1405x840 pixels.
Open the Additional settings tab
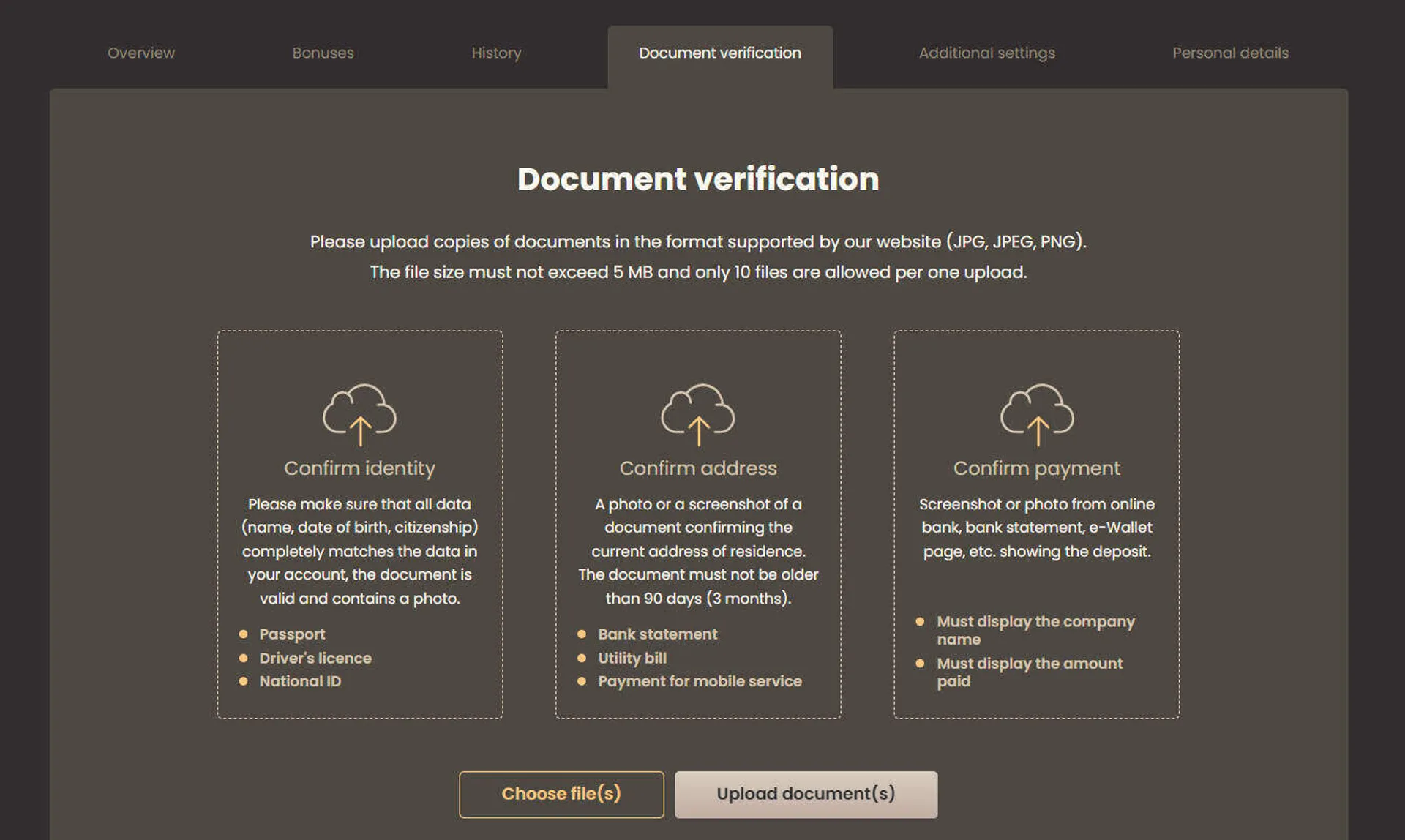point(987,53)
